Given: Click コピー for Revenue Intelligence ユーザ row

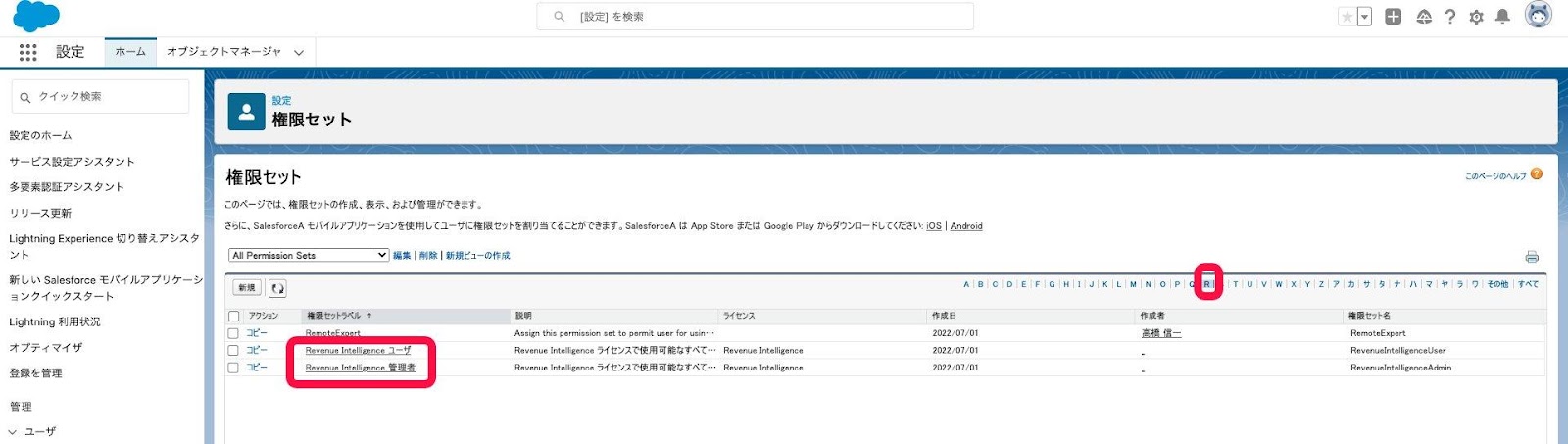Looking at the screenshot, I should click(257, 350).
